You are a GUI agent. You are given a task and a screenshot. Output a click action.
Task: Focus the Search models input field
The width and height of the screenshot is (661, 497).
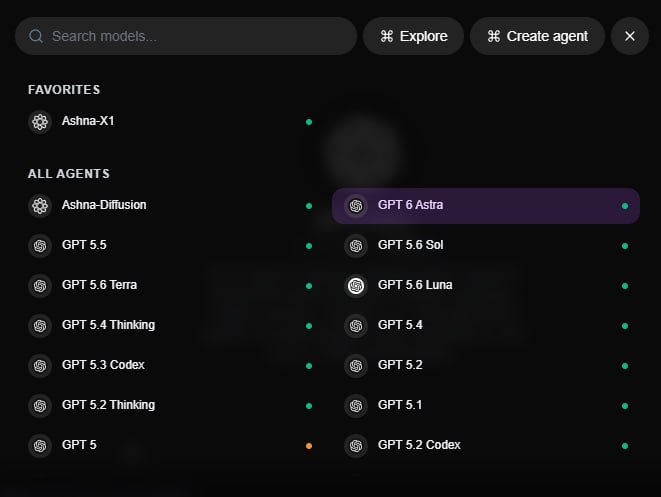(186, 36)
